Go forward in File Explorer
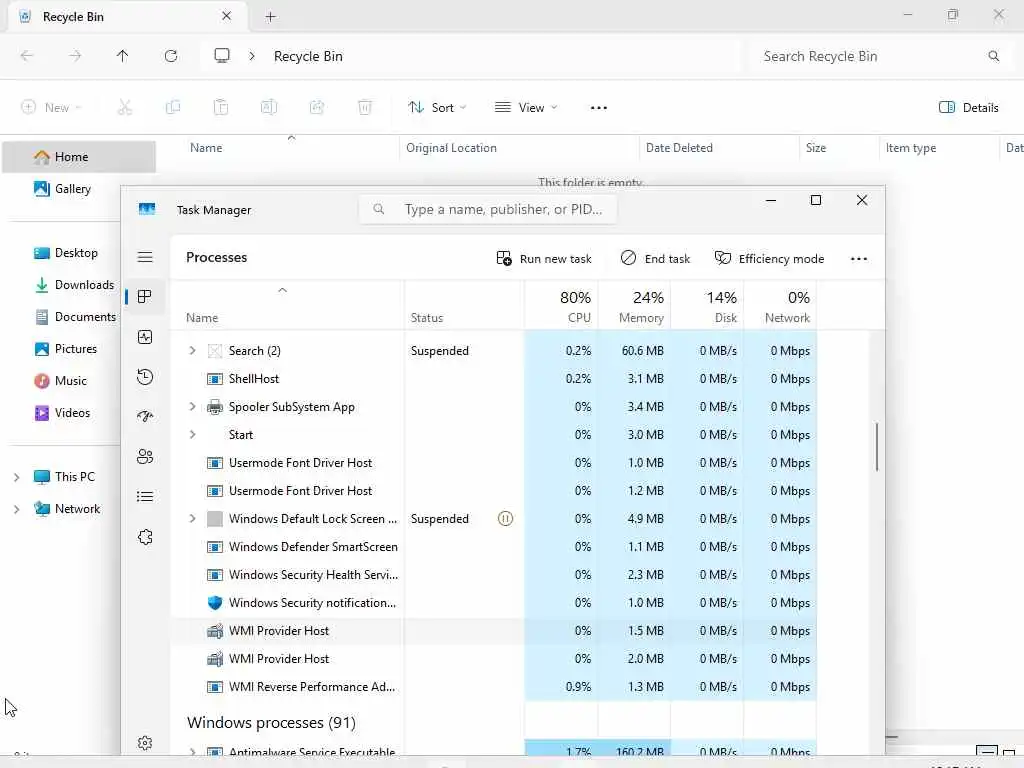The image size is (1024, 768). pyautogui.click(x=75, y=56)
